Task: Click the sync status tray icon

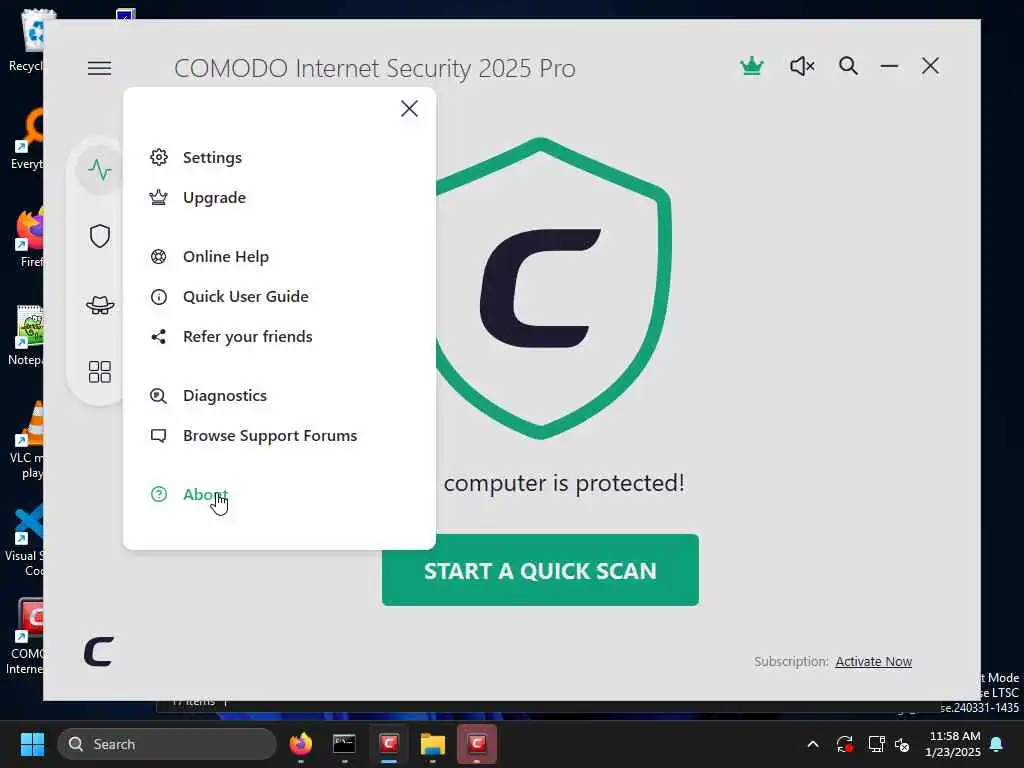Action: click(x=844, y=744)
